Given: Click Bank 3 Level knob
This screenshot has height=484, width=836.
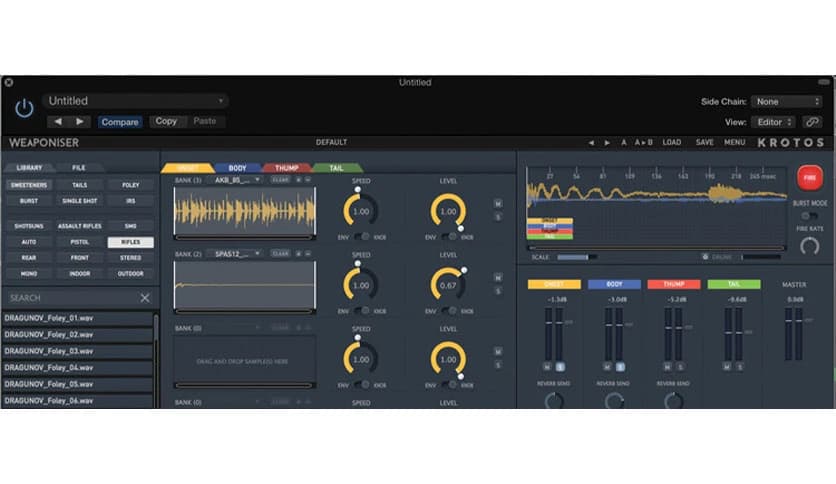Looking at the screenshot, I should click(x=448, y=359).
